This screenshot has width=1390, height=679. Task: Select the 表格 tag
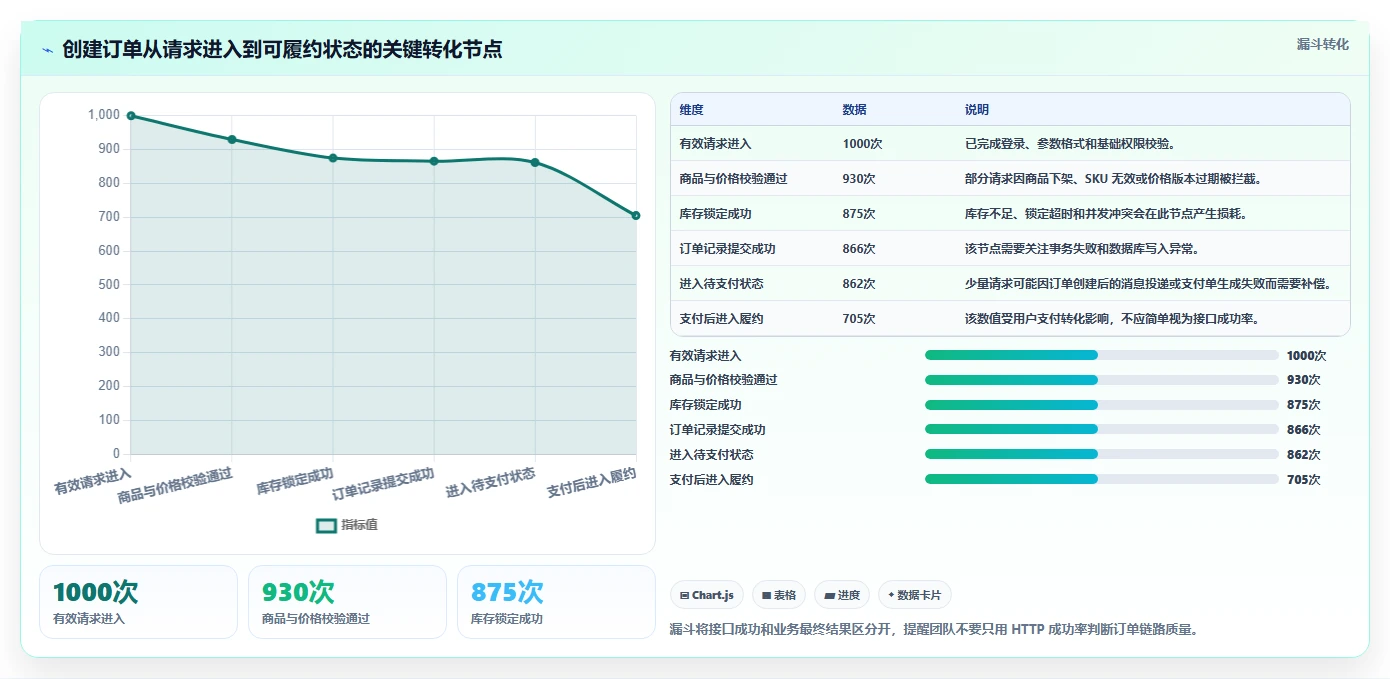tap(779, 595)
